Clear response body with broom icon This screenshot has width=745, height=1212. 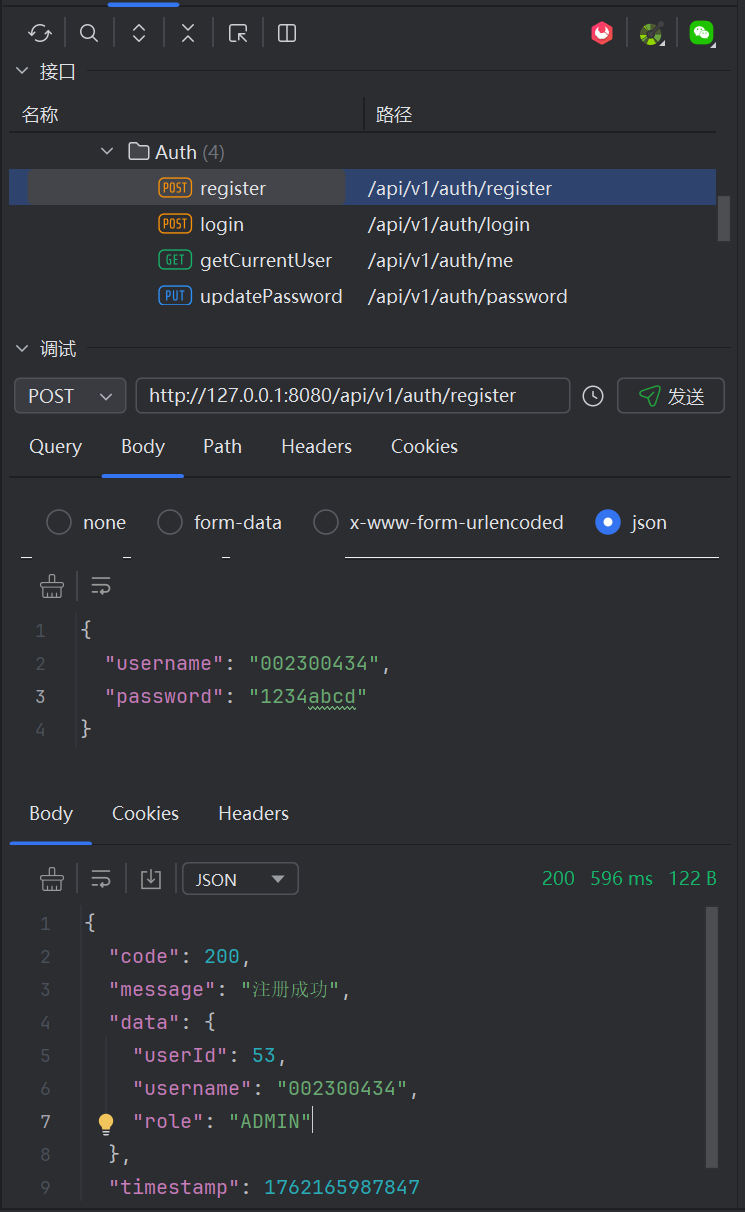coord(51,879)
